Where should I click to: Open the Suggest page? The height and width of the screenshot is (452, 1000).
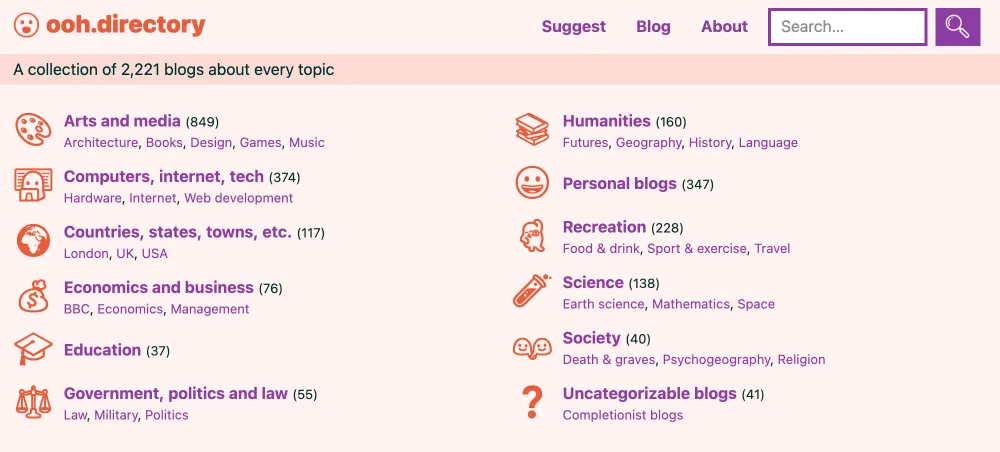pos(573,27)
